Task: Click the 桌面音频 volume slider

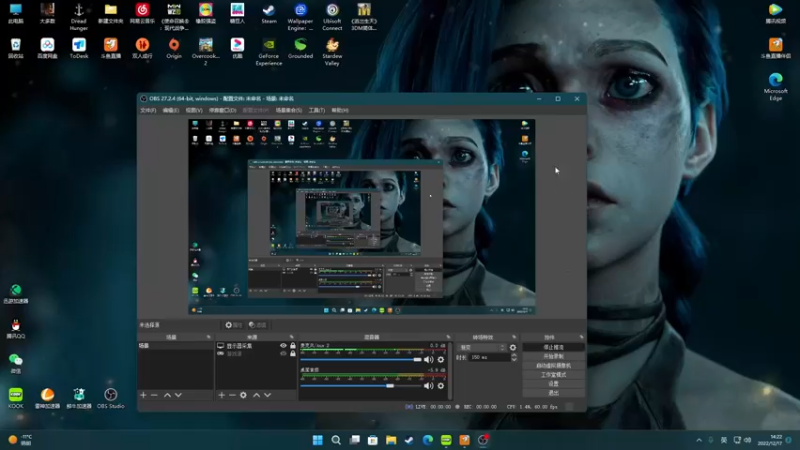Action: pos(361,386)
